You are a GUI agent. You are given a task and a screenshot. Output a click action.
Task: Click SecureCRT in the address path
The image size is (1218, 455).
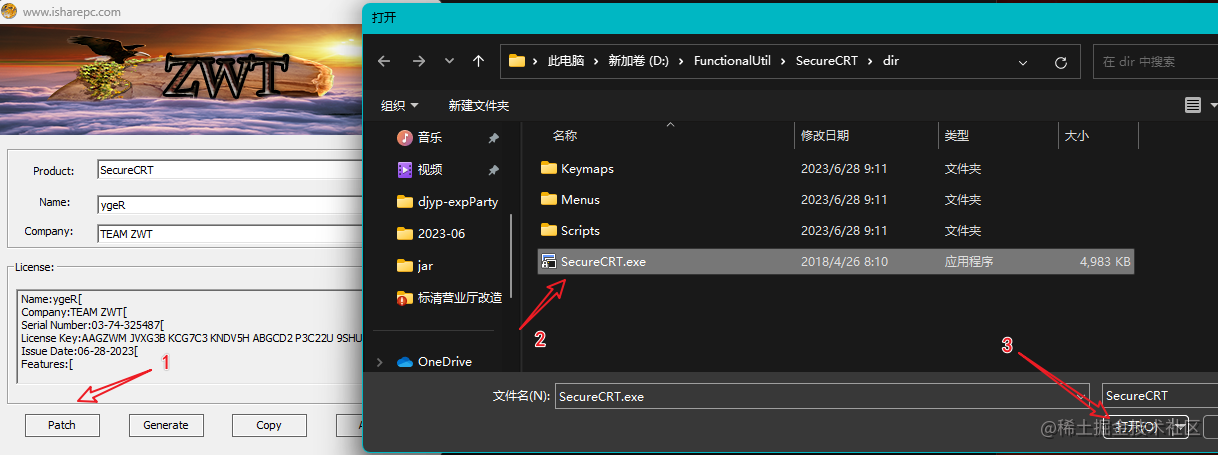click(x=827, y=61)
